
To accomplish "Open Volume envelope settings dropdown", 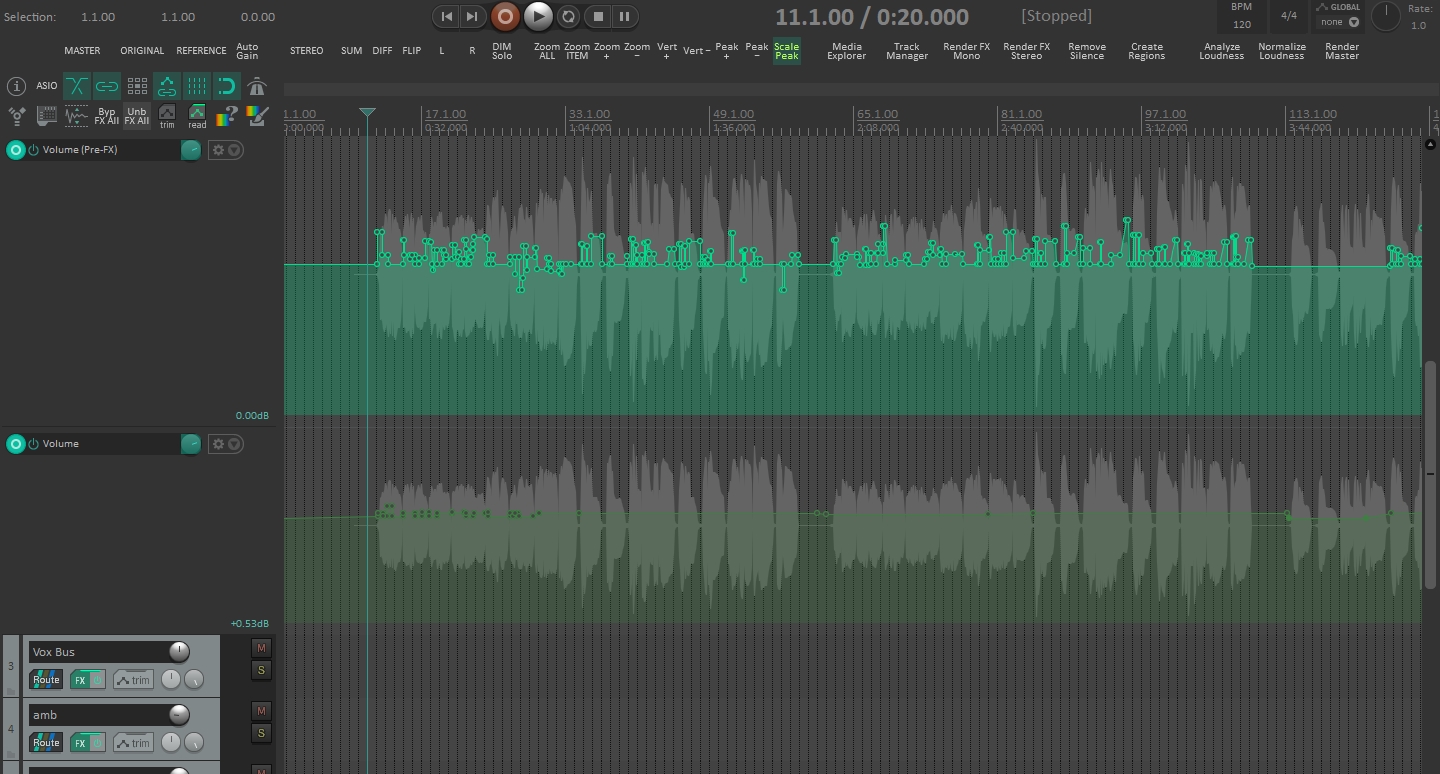I will coord(226,444).
